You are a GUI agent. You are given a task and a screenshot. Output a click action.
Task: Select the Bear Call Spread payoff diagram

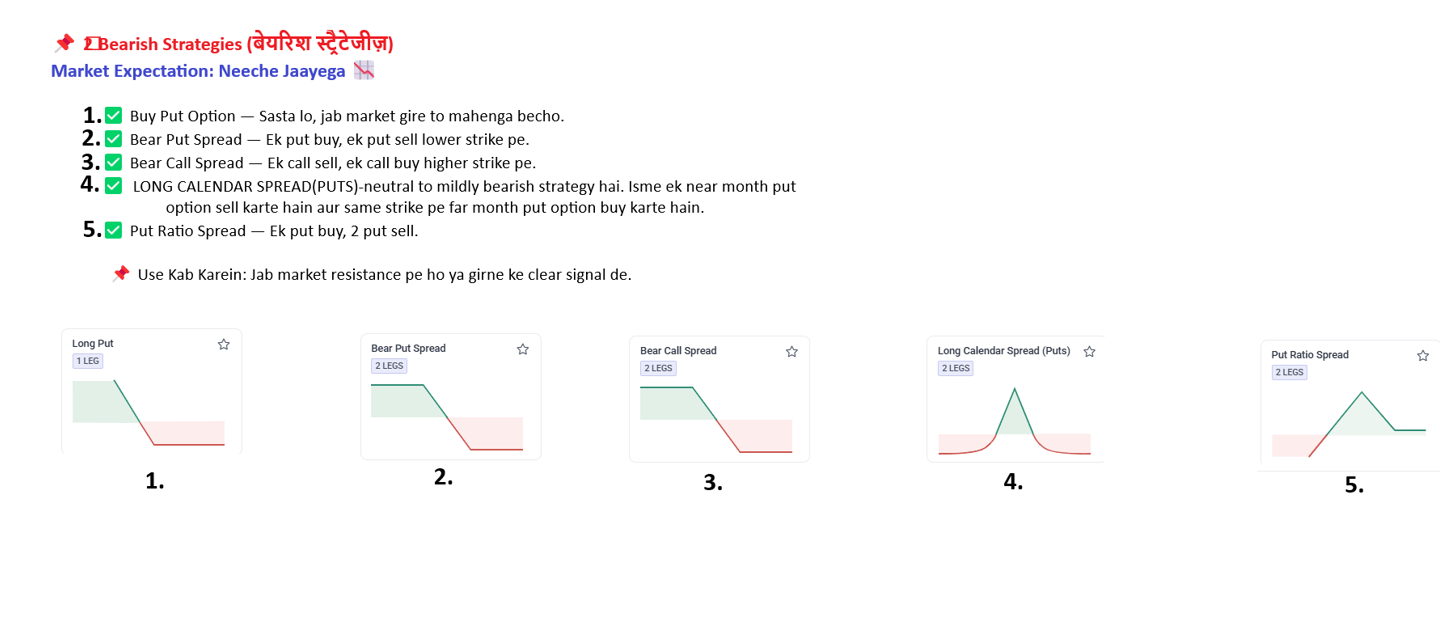(715, 420)
